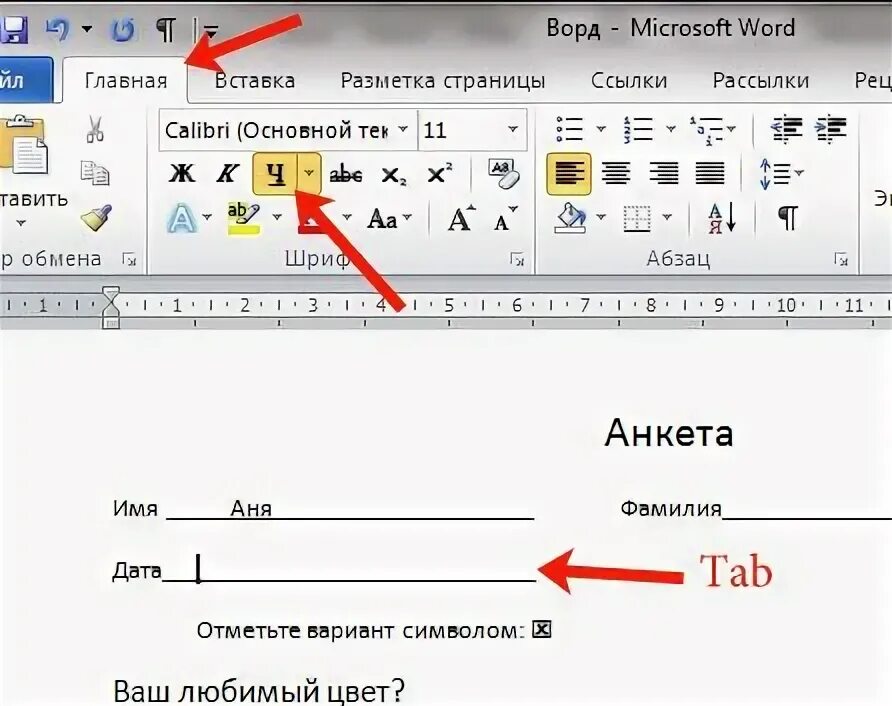Align text right
Viewport: 892px width, 706px height.
pos(663,174)
